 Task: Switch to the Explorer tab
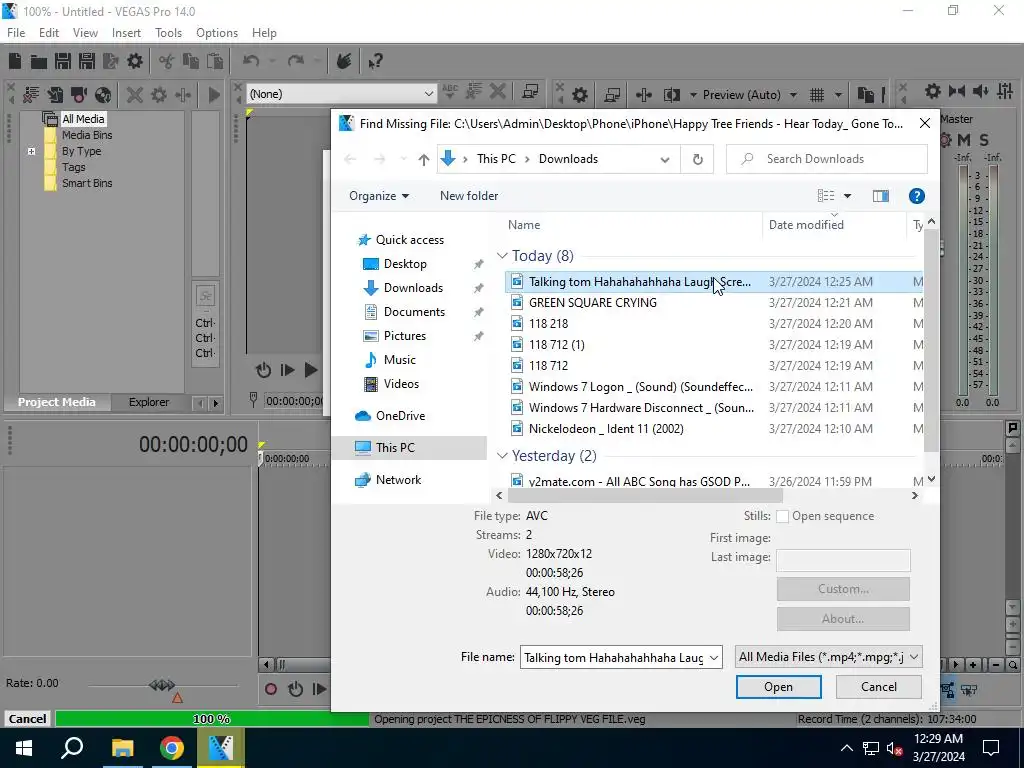coord(149,402)
